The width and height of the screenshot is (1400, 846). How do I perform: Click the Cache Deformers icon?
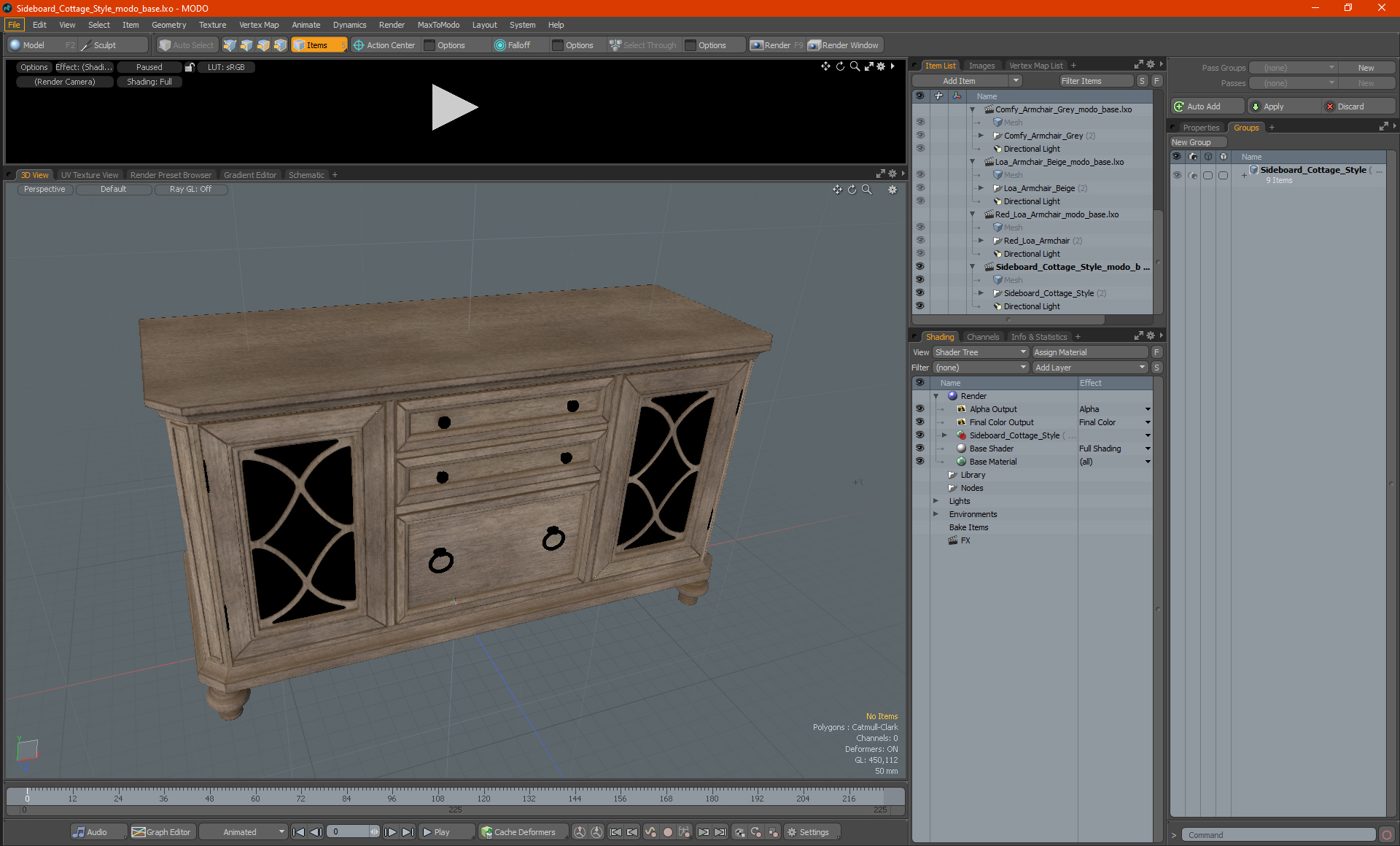click(486, 832)
